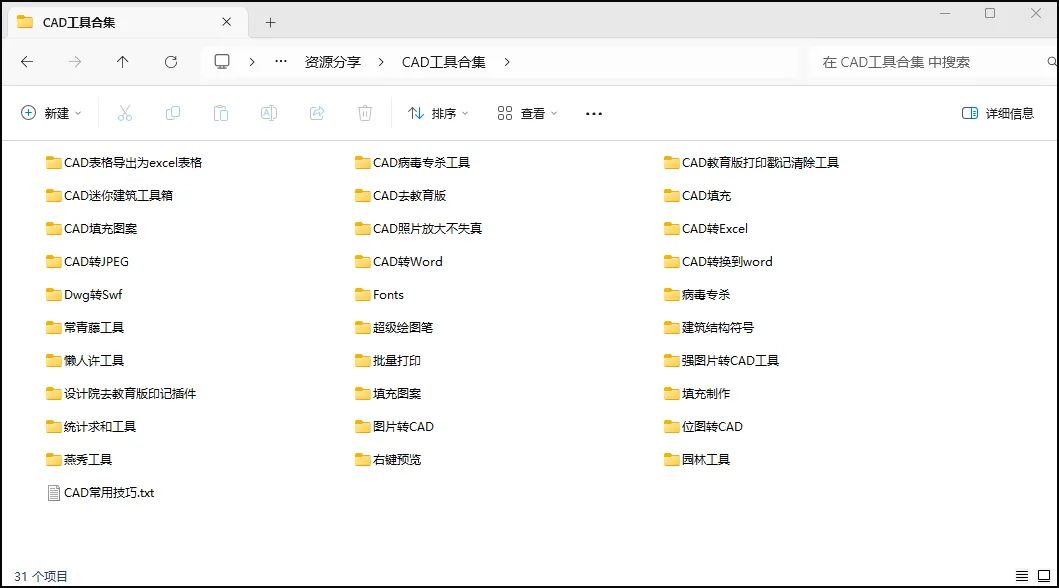The height and width of the screenshot is (588, 1059).
Task: Select folder CAD填充
Action: (698, 196)
